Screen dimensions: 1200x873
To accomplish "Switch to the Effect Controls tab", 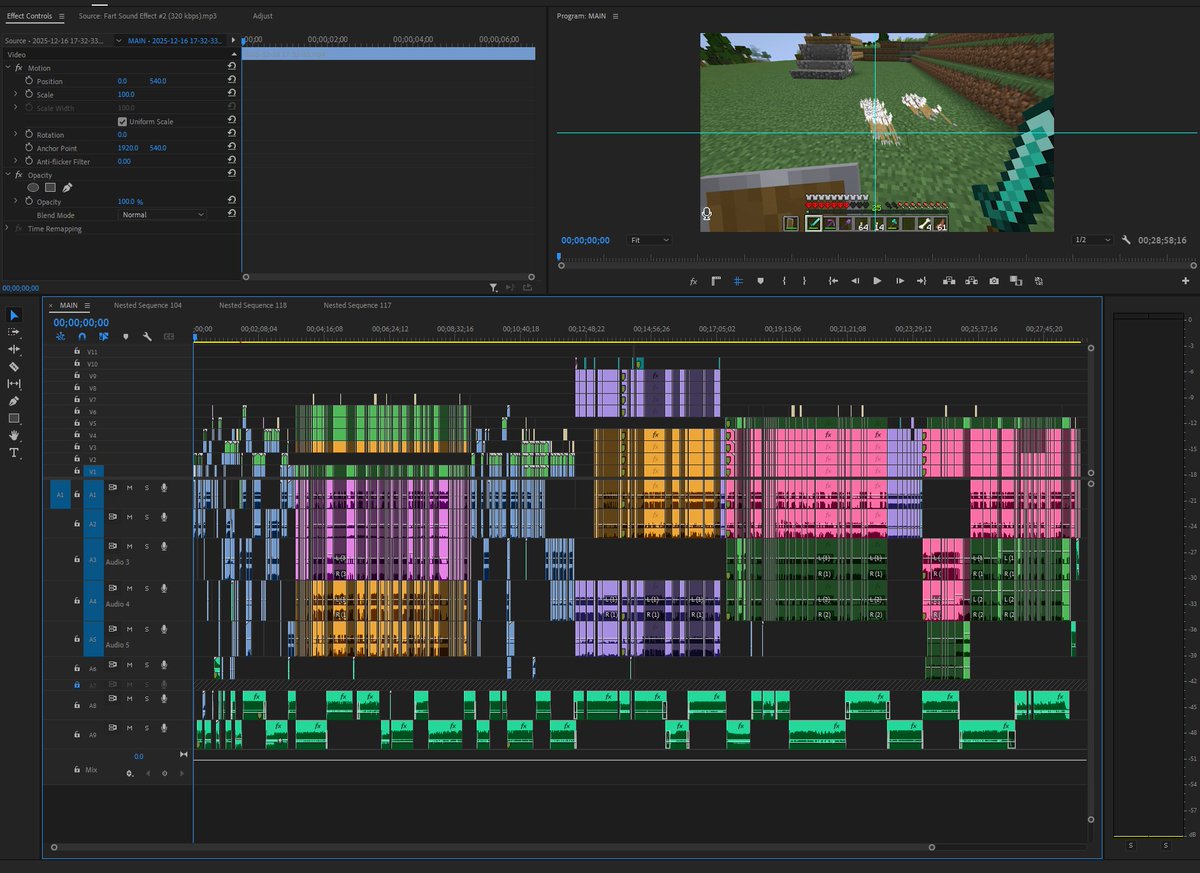I will (28, 16).
